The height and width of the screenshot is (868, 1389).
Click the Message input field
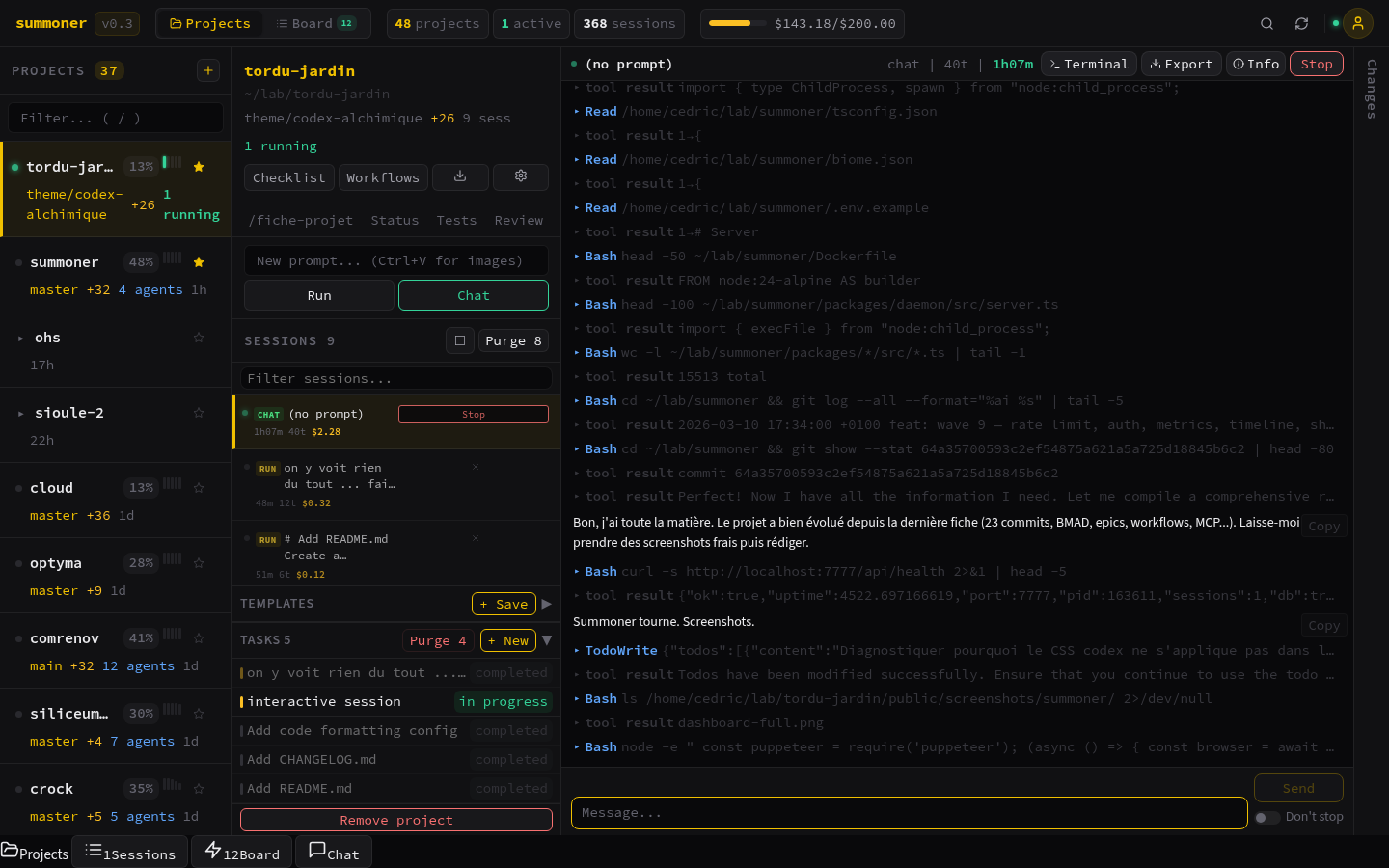point(908,813)
